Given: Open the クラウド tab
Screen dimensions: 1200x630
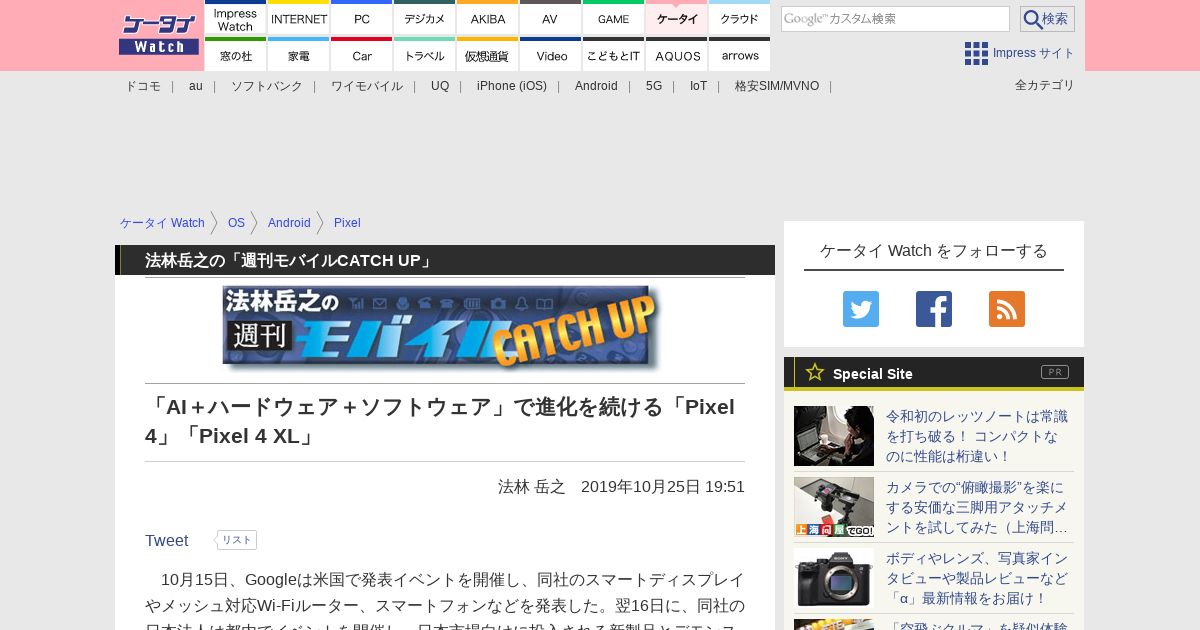Looking at the screenshot, I should point(739,19).
